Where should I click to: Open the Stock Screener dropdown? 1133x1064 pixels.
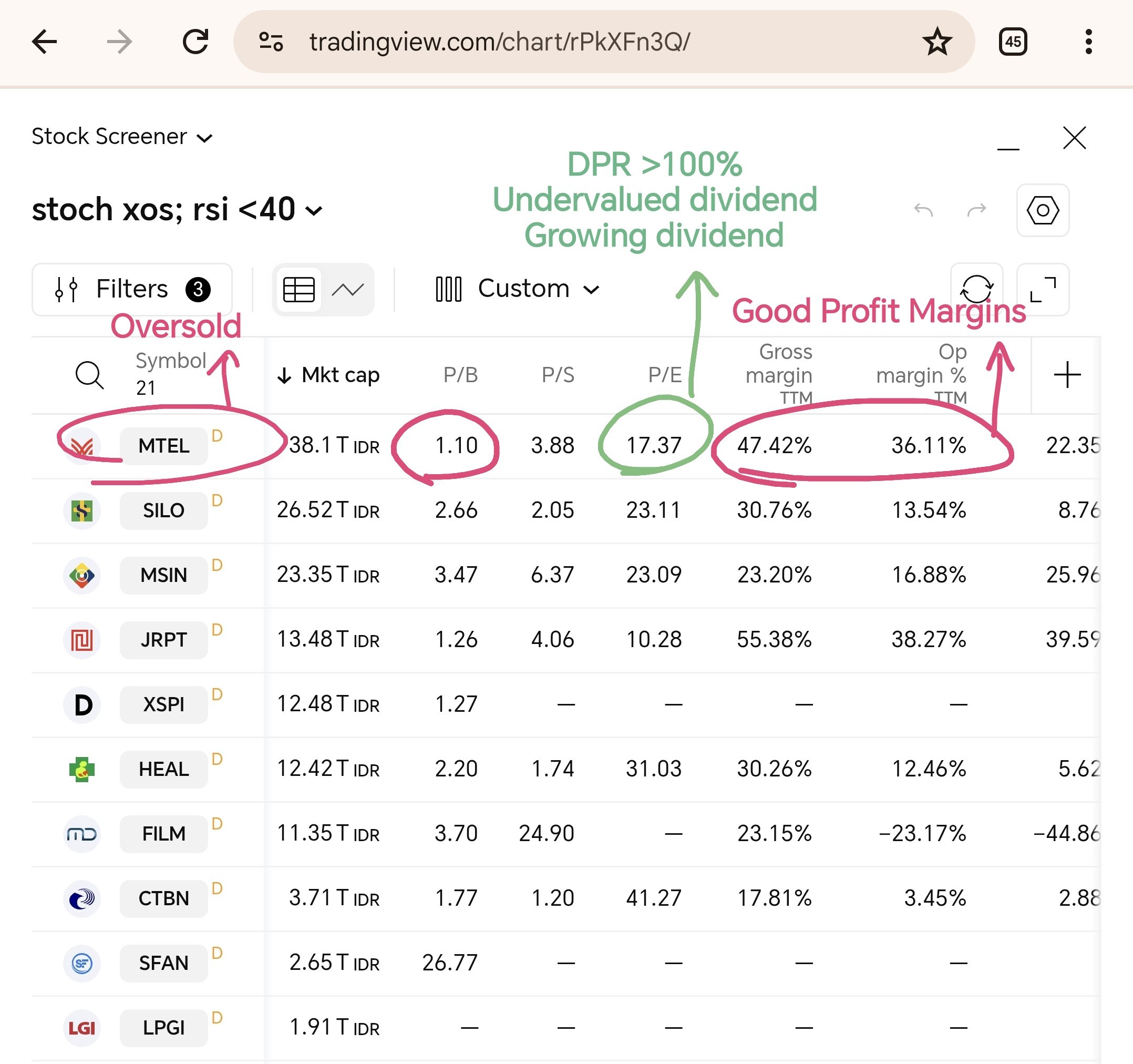click(x=122, y=137)
